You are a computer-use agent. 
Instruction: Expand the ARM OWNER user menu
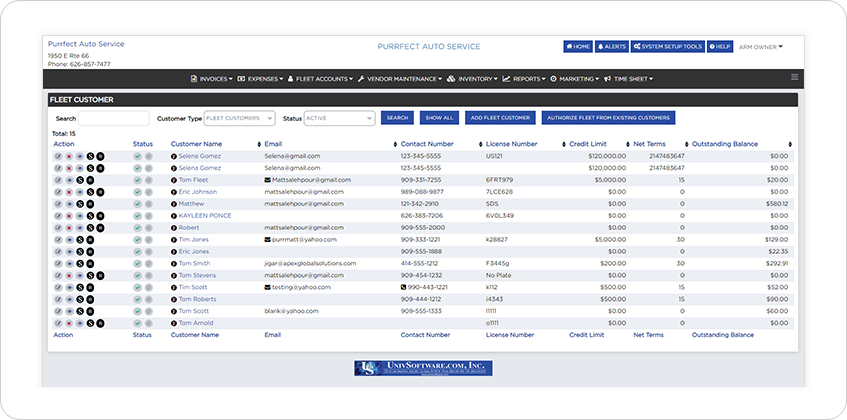point(761,47)
